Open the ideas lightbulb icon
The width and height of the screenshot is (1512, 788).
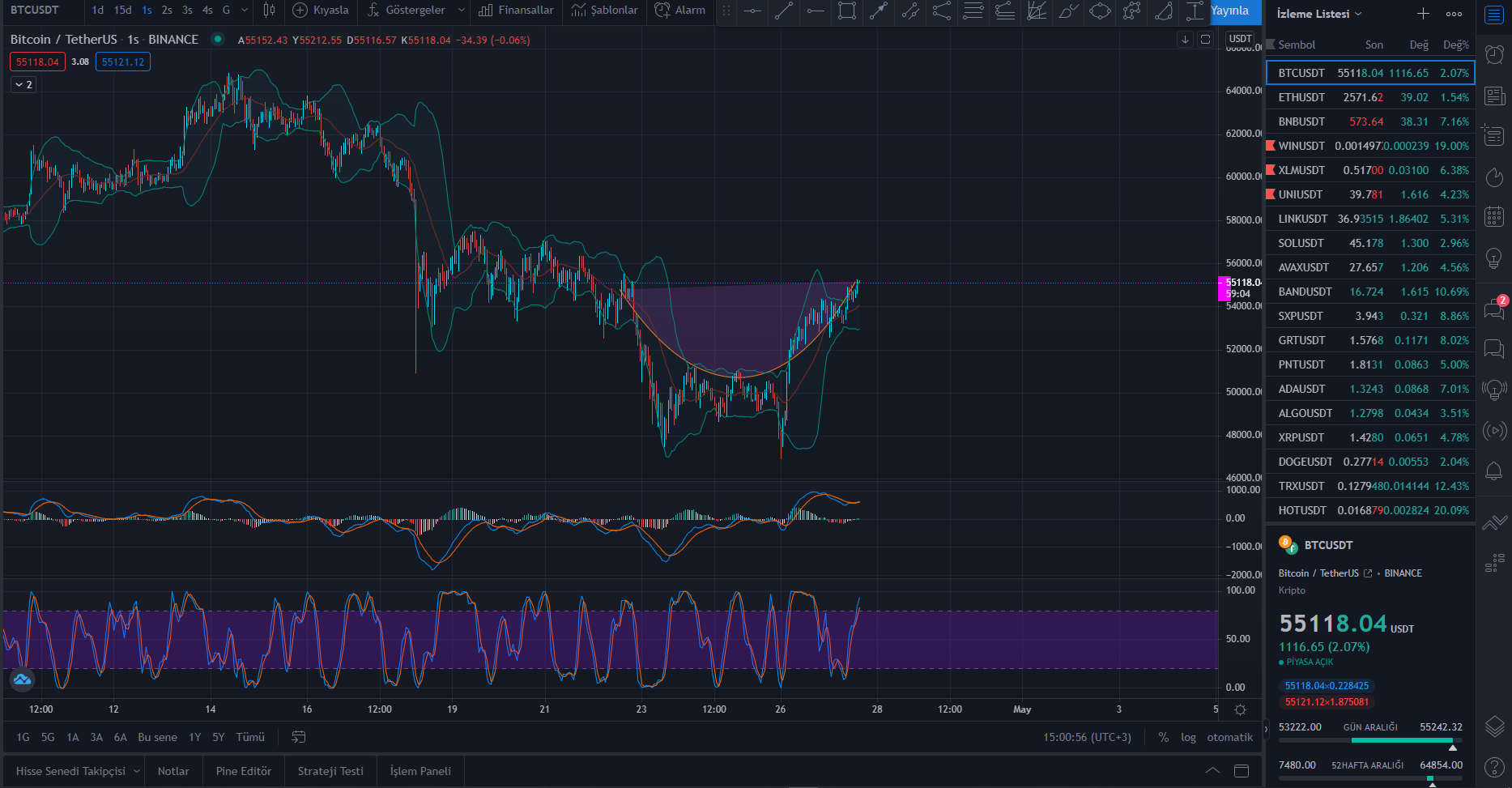point(1494,258)
